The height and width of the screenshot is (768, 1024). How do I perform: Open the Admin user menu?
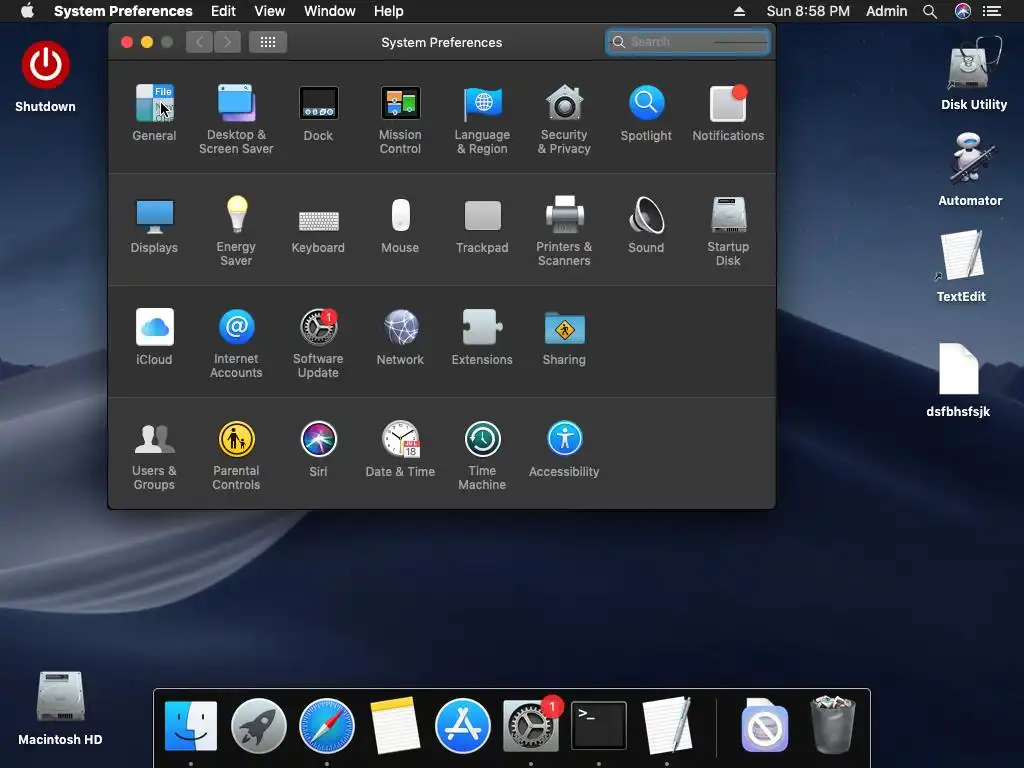[x=886, y=11]
